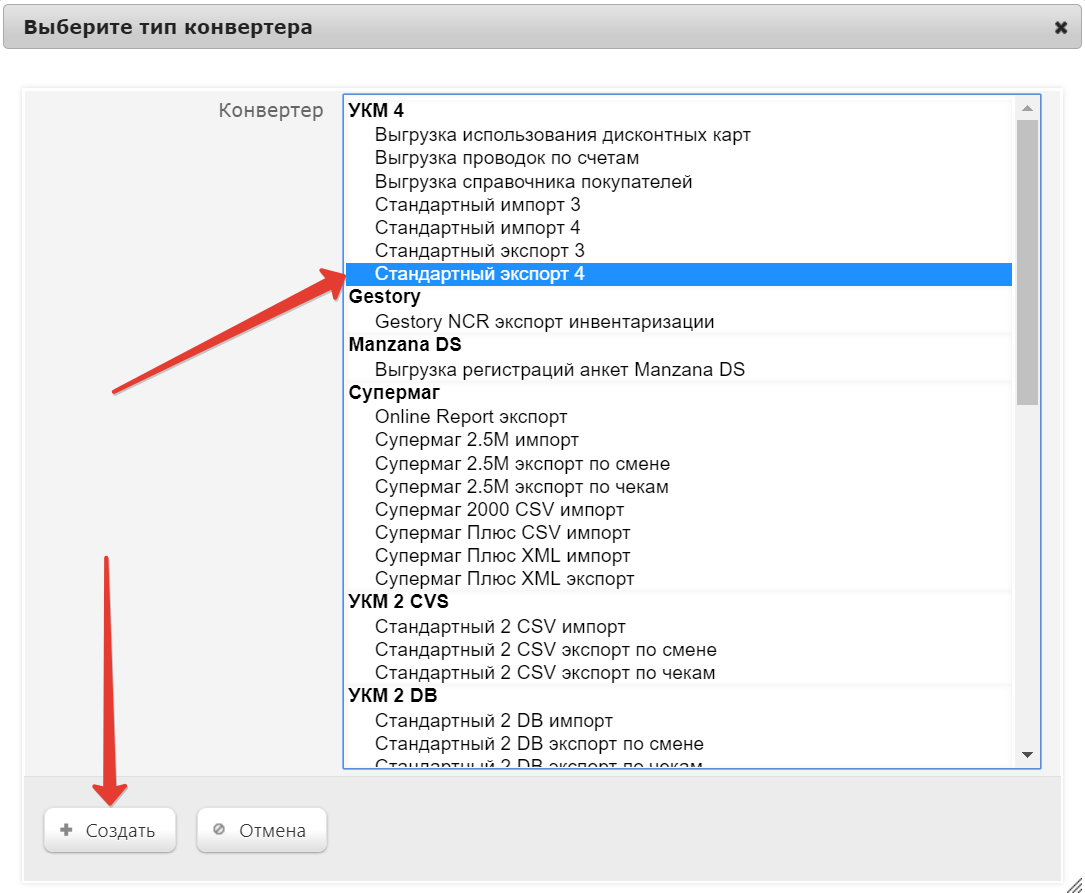Select Gestory NCR экспорт инвентаризации
1085x893 pixels.
(x=679, y=322)
